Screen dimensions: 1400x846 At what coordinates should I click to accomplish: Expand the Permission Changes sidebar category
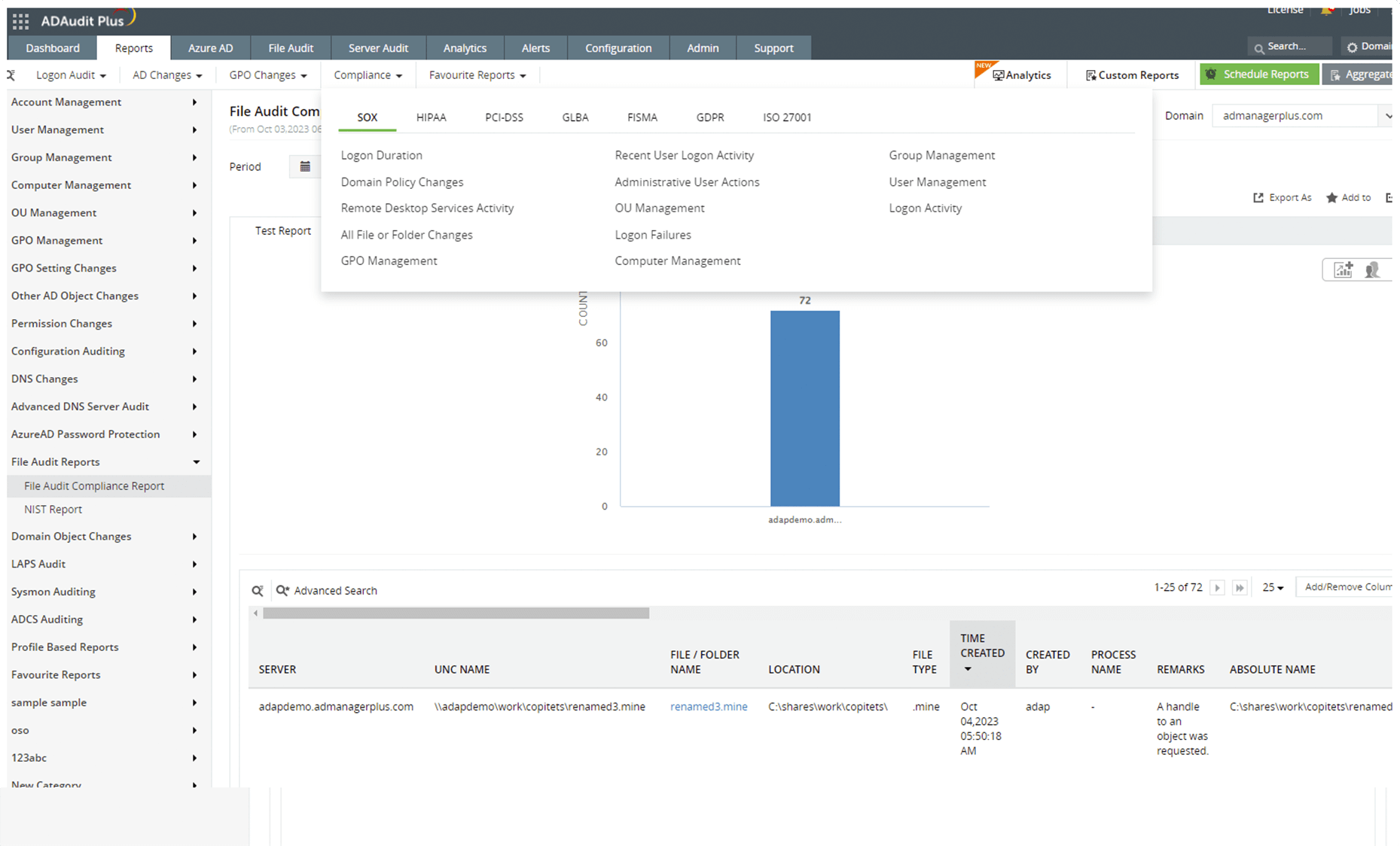(x=61, y=323)
